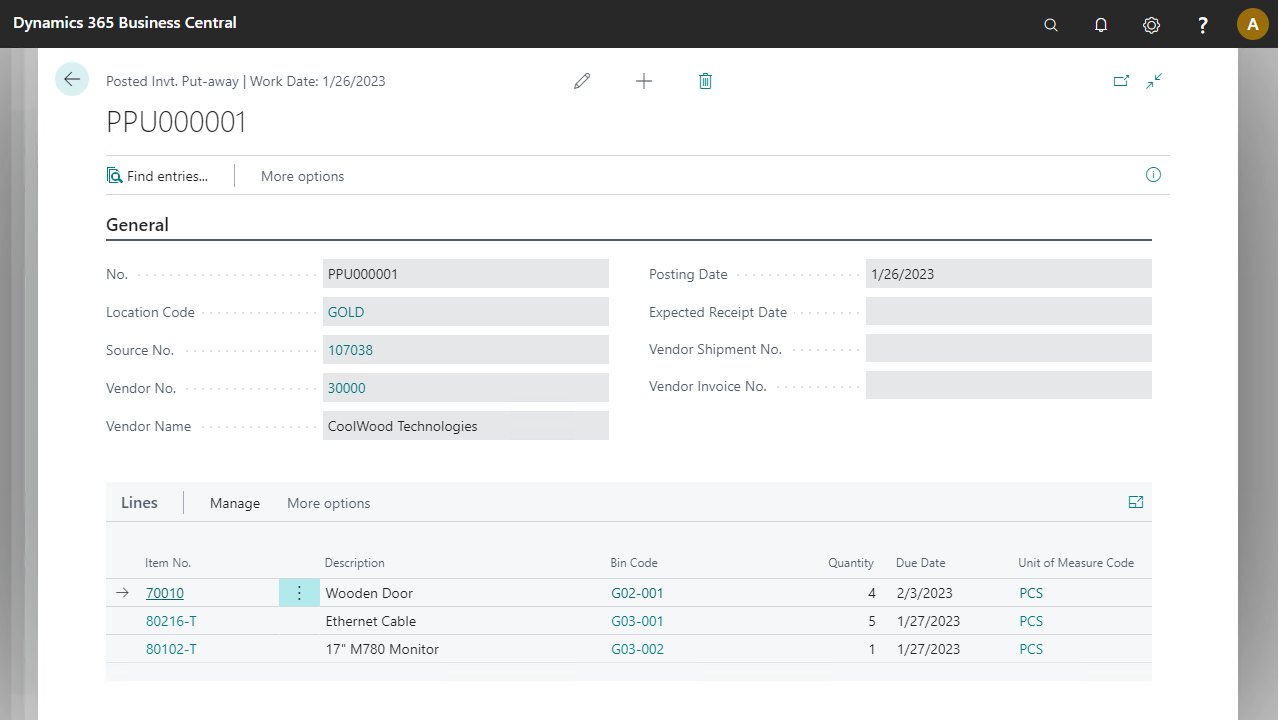Image resolution: width=1280 pixels, height=720 pixels.
Task: Click the Vendor Invoice No. field
Action: pyautogui.click(x=1009, y=385)
